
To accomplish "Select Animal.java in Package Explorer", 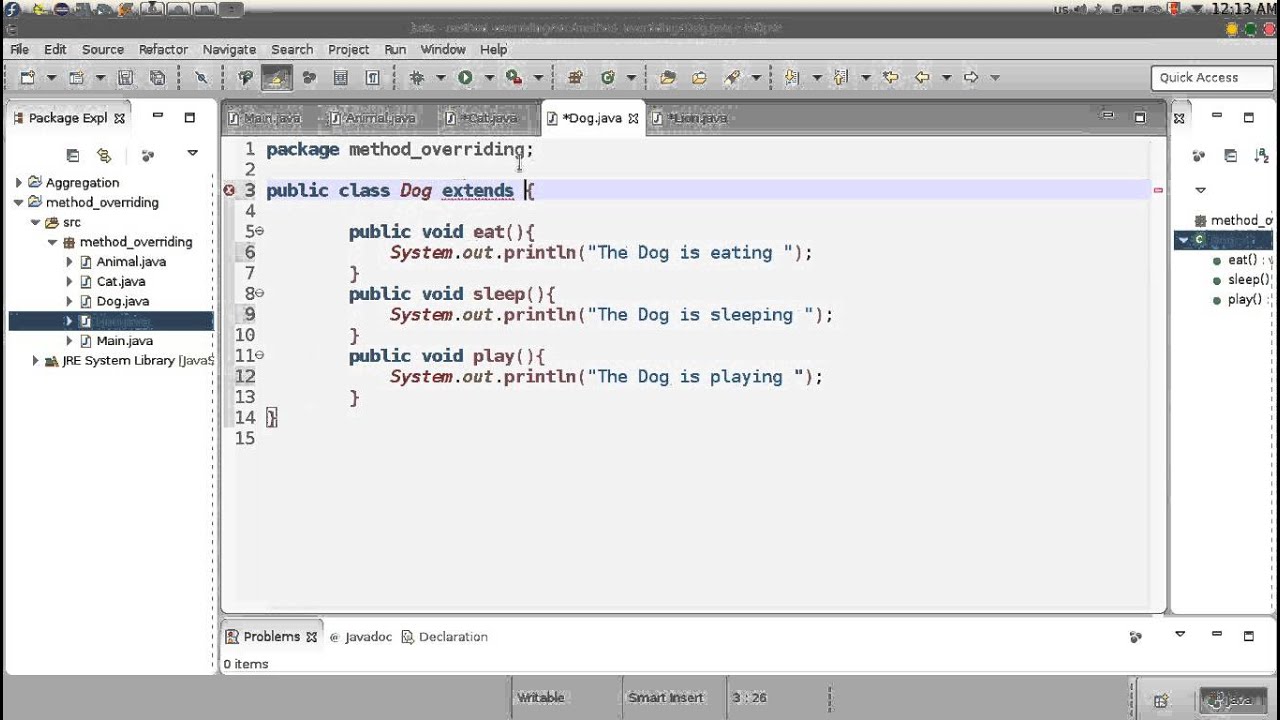I will 131,261.
